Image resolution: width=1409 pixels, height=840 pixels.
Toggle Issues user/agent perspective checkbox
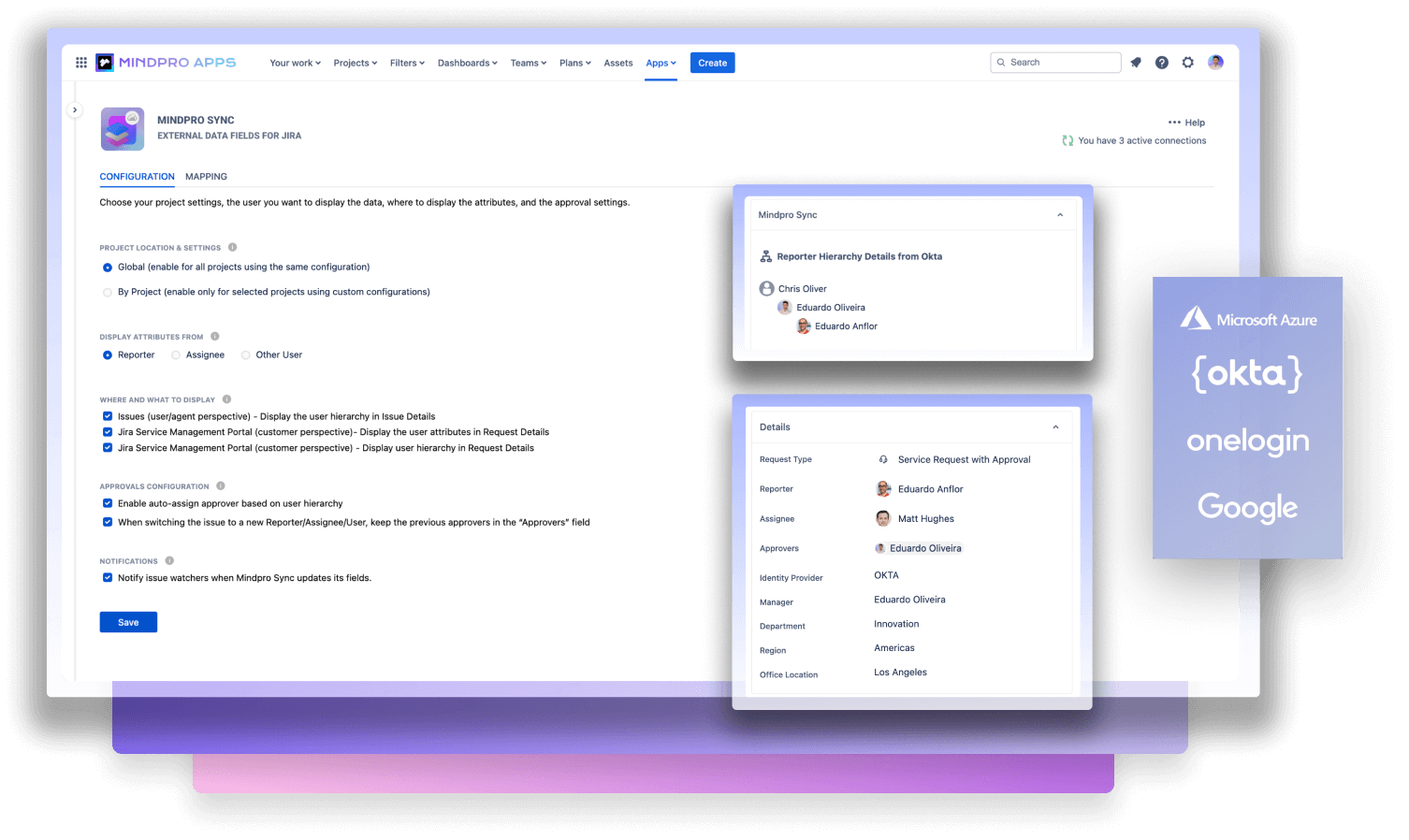[108, 416]
